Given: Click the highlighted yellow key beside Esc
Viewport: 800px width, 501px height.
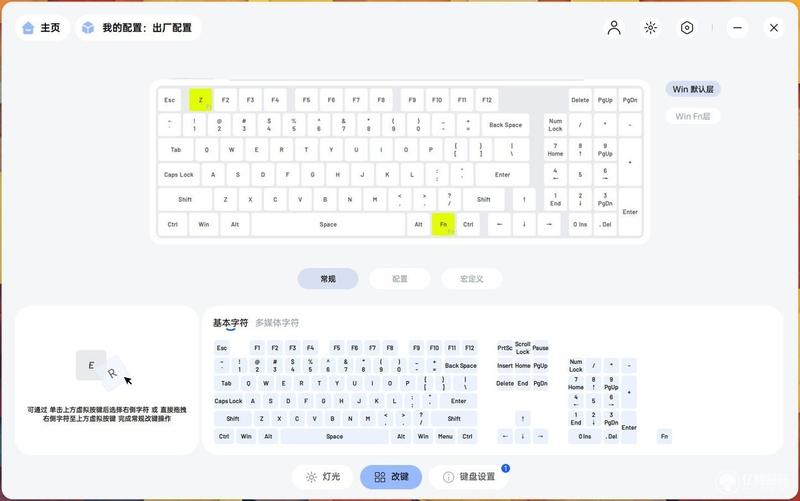Looking at the screenshot, I should (x=201, y=100).
